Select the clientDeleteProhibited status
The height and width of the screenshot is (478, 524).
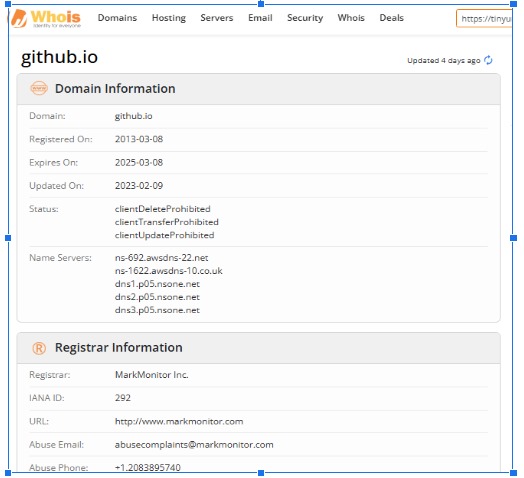point(162,209)
